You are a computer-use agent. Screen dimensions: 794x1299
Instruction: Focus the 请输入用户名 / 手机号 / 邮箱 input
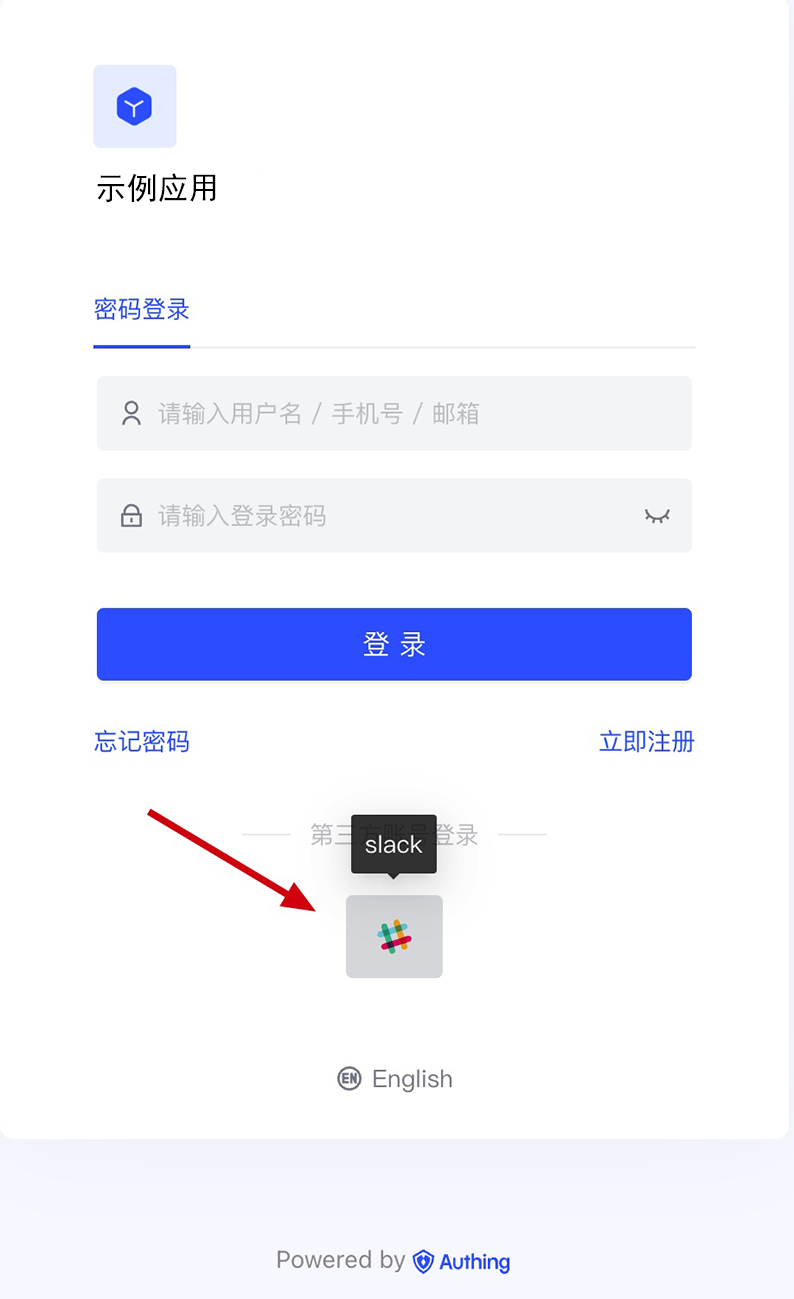tap(394, 413)
